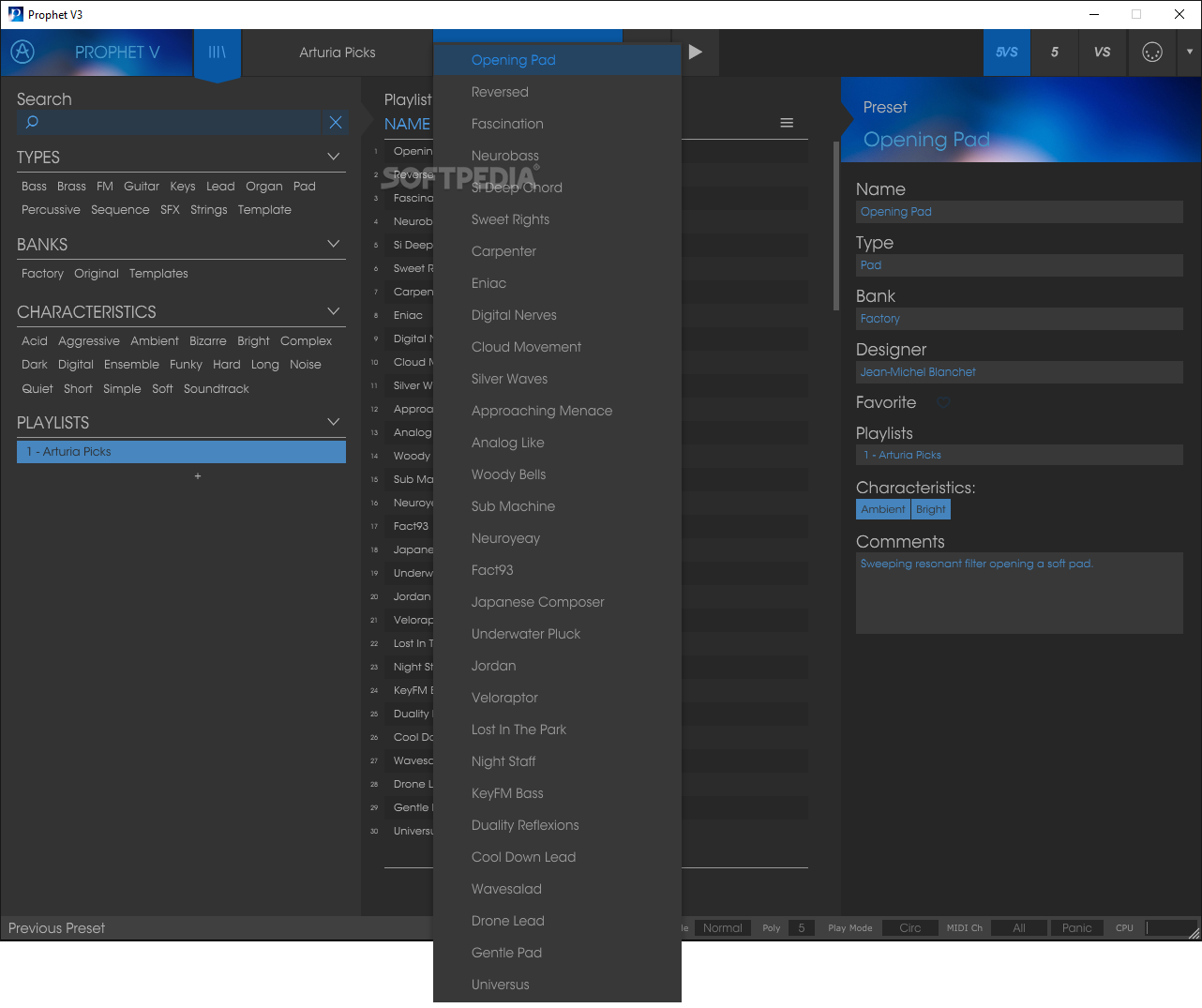The image size is (1202, 1008).
Task: Edit the Comments text box
Action: point(1019,594)
